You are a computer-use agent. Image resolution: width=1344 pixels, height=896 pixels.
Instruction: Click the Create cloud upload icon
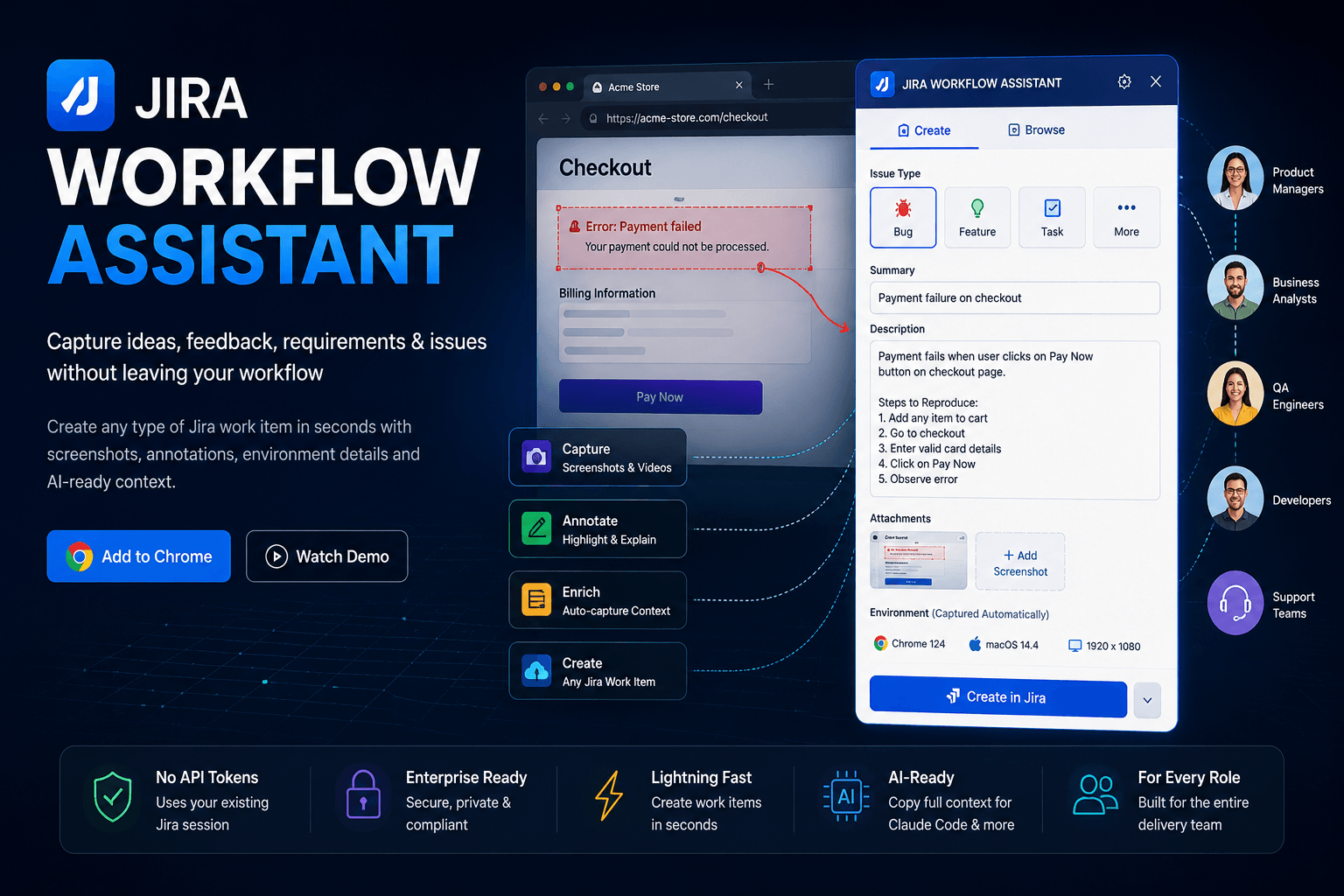pyautogui.click(x=536, y=671)
